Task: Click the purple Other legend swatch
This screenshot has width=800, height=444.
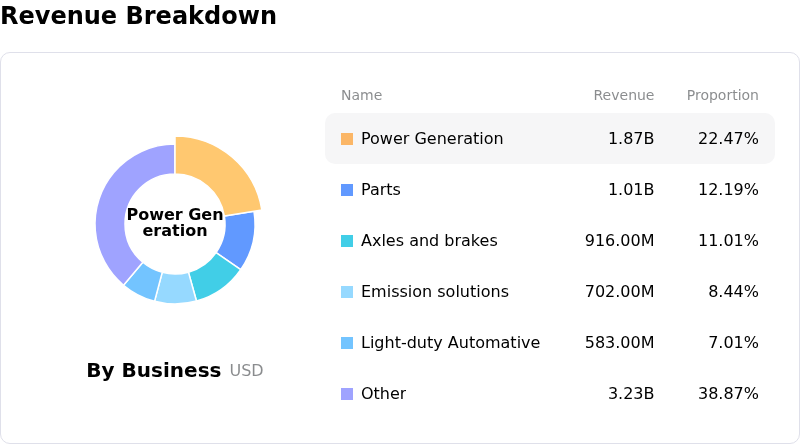Action: pyautogui.click(x=347, y=394)
